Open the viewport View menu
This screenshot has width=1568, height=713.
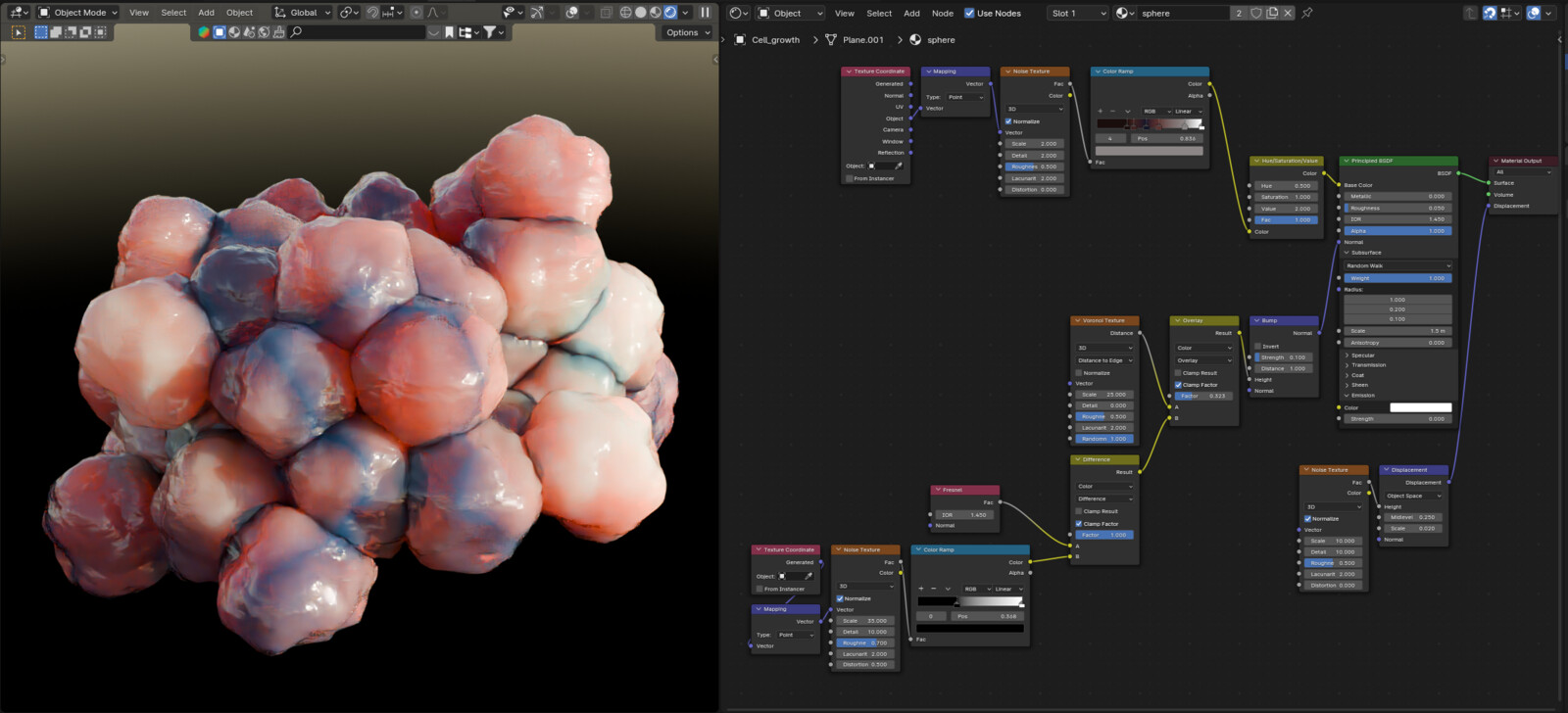[139, 13]
